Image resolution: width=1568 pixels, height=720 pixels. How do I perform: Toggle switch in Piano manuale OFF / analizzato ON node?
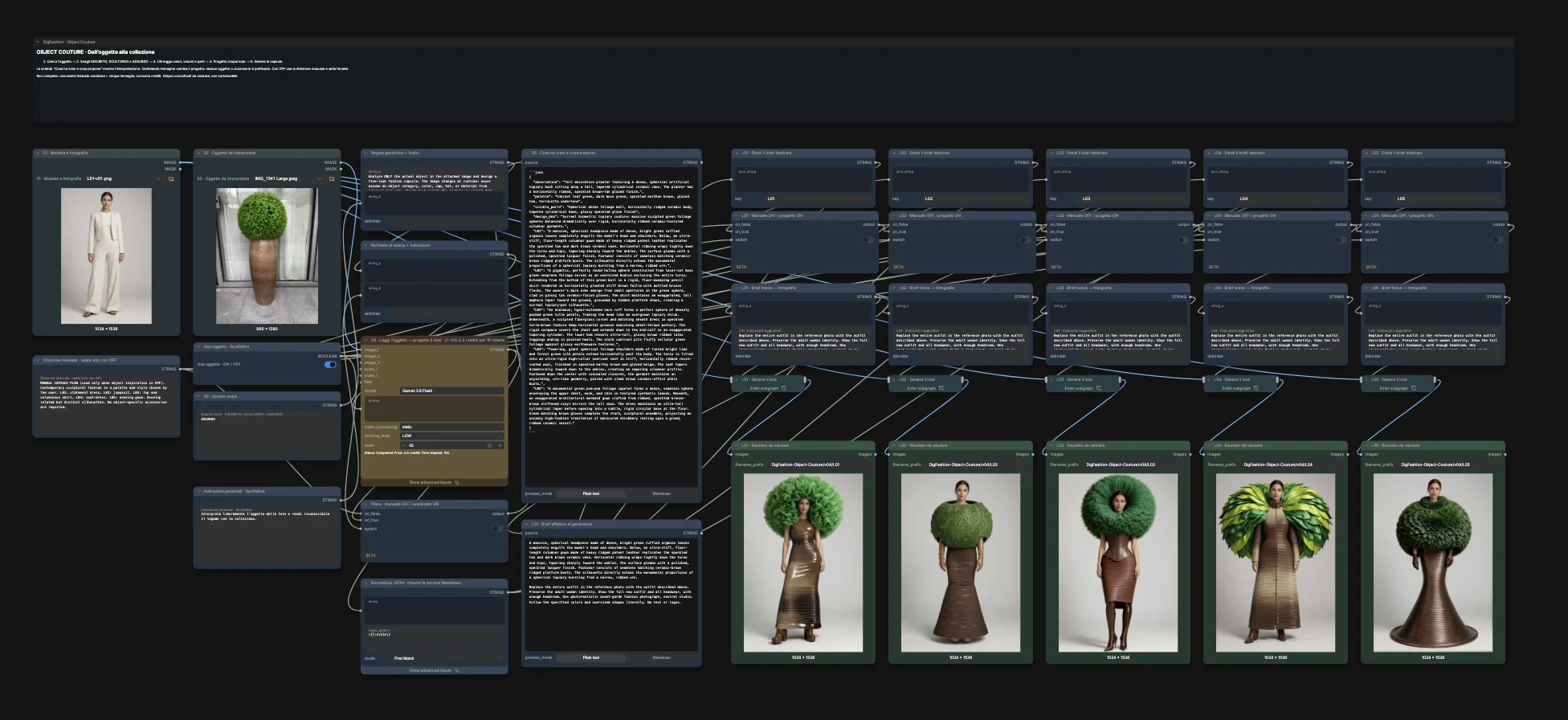497,529
